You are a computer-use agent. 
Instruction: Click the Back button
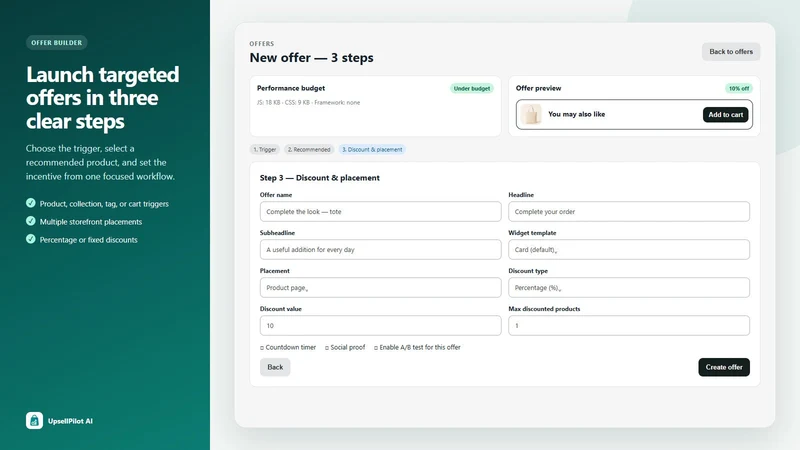click(275, 367)
